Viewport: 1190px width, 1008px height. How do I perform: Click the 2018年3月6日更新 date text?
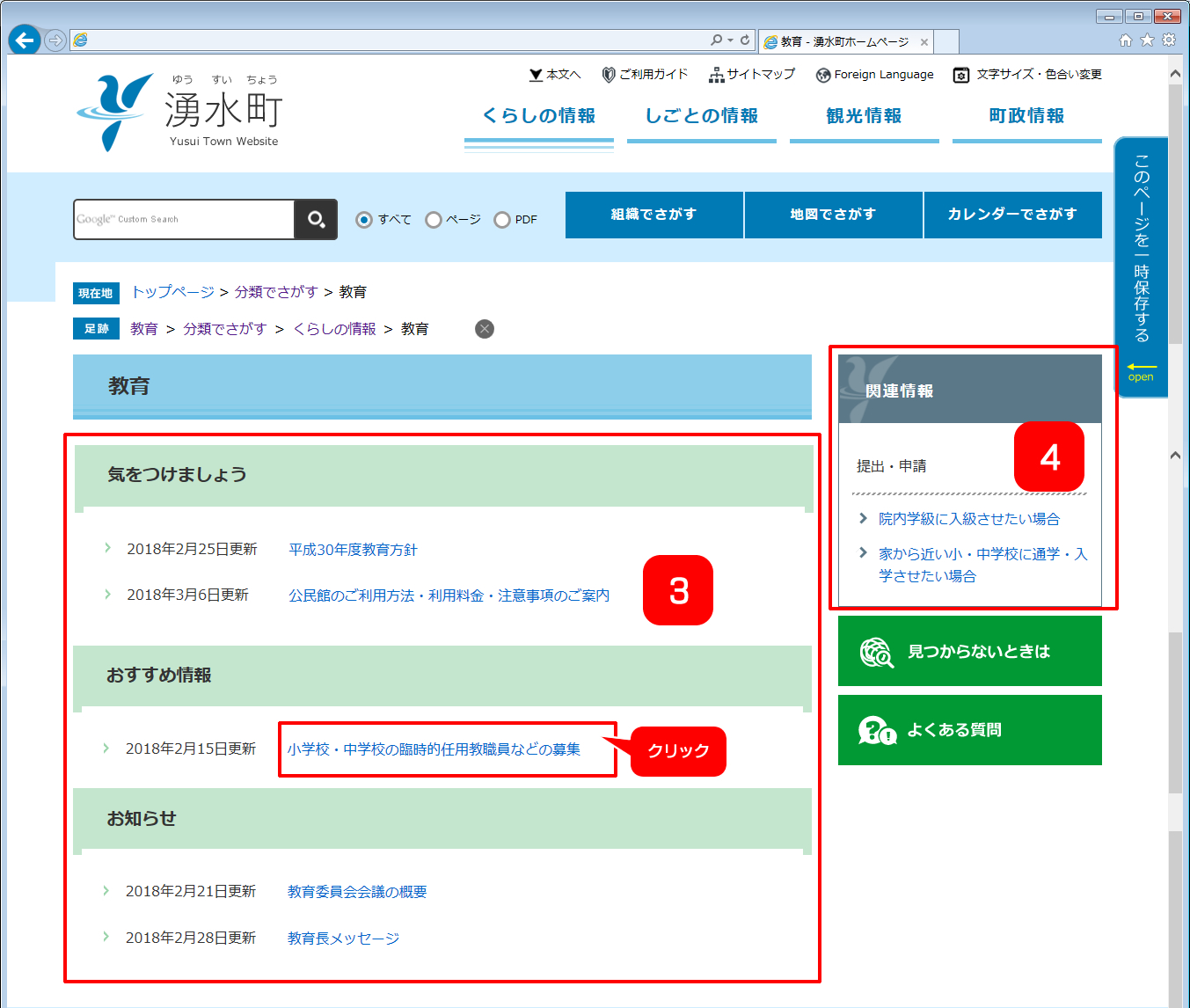point(187,595)
